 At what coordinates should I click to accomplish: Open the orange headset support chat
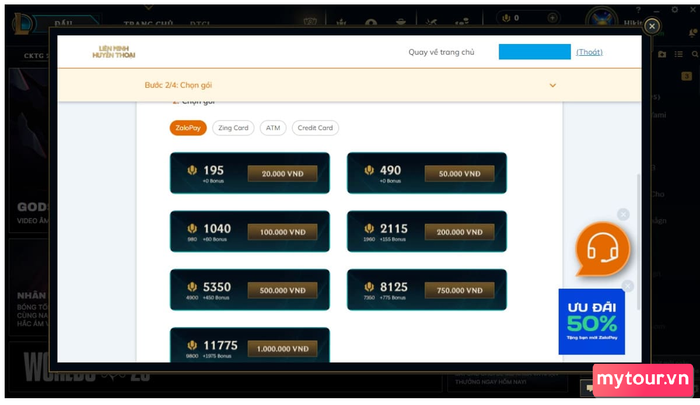click(x=602, y=250)
